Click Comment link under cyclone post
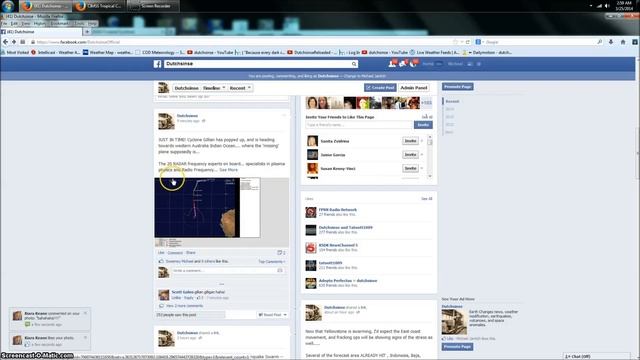 tap(175, 253)
